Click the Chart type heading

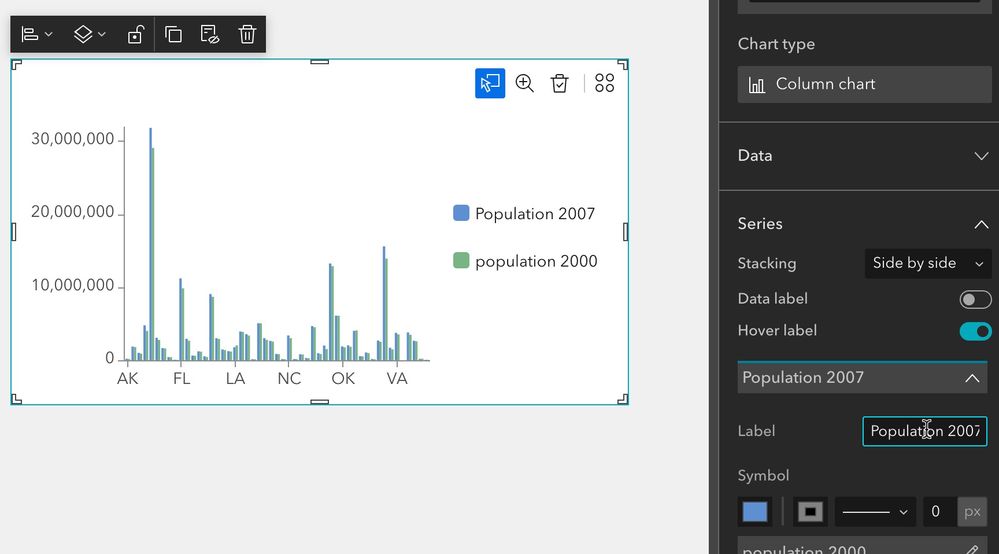coord(776,44)
